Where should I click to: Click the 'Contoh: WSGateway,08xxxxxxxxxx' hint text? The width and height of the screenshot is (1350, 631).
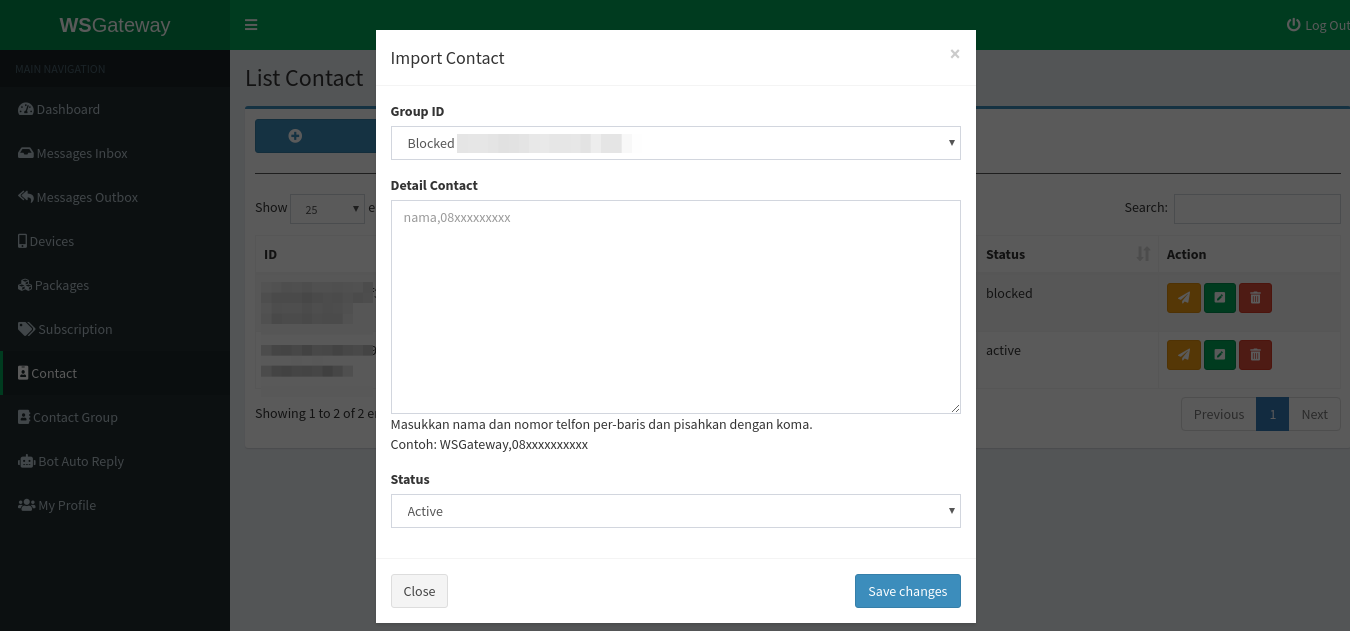[x=489, y=444]
